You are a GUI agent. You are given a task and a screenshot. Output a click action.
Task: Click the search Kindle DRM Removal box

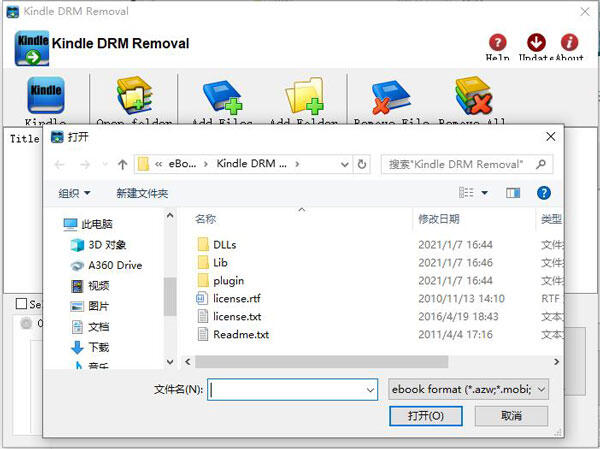point(466,164)
